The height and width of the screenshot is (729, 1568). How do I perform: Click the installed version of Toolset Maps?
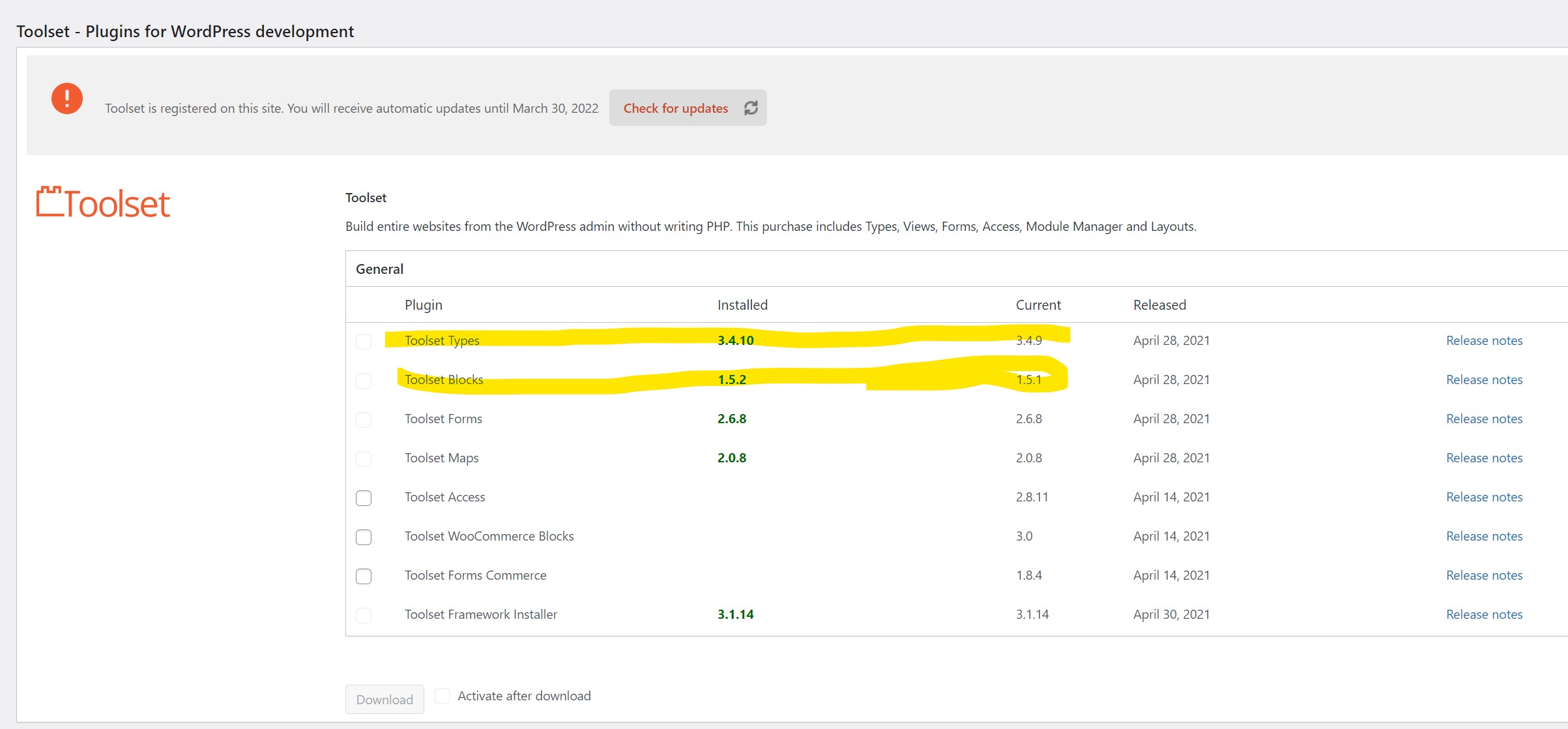732,458
